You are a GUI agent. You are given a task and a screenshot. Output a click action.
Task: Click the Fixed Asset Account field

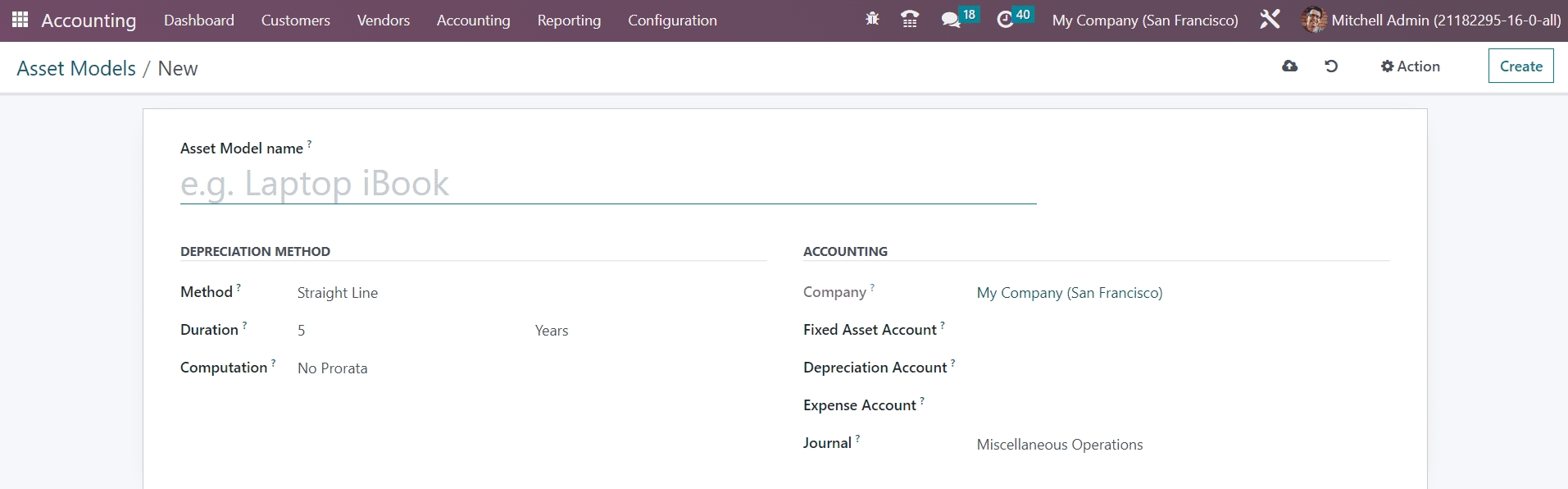pyautogui.click(x=1180, y=331)
